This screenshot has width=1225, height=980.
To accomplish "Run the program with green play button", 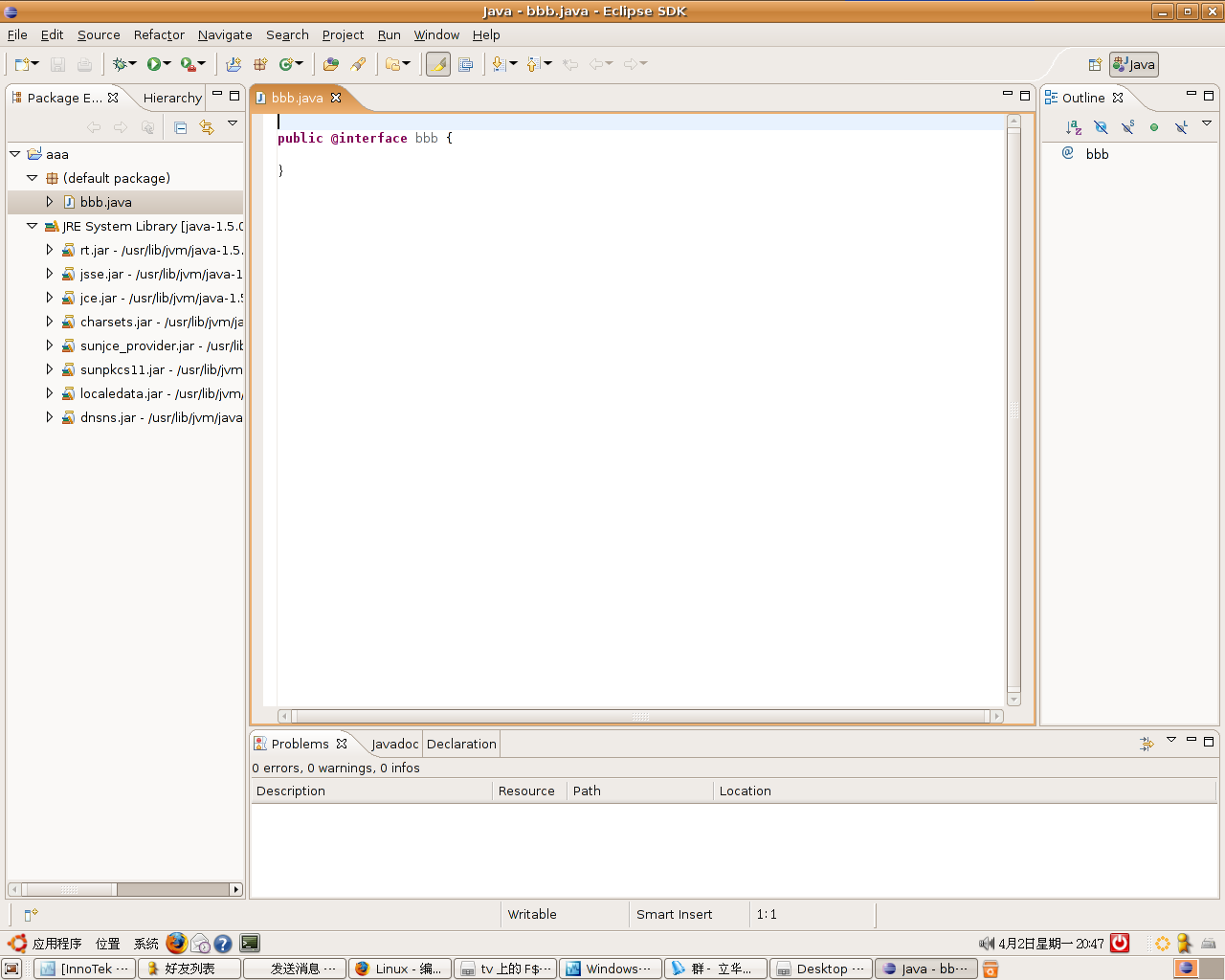I will tap(153, 64).
